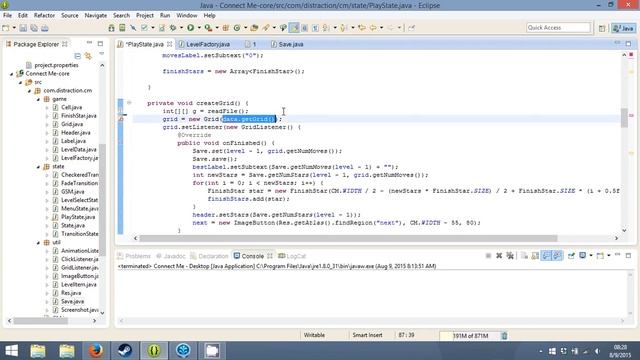Viewport: 640px width, 360px height.
Task: Open the File menu
Action: [7, 16]
